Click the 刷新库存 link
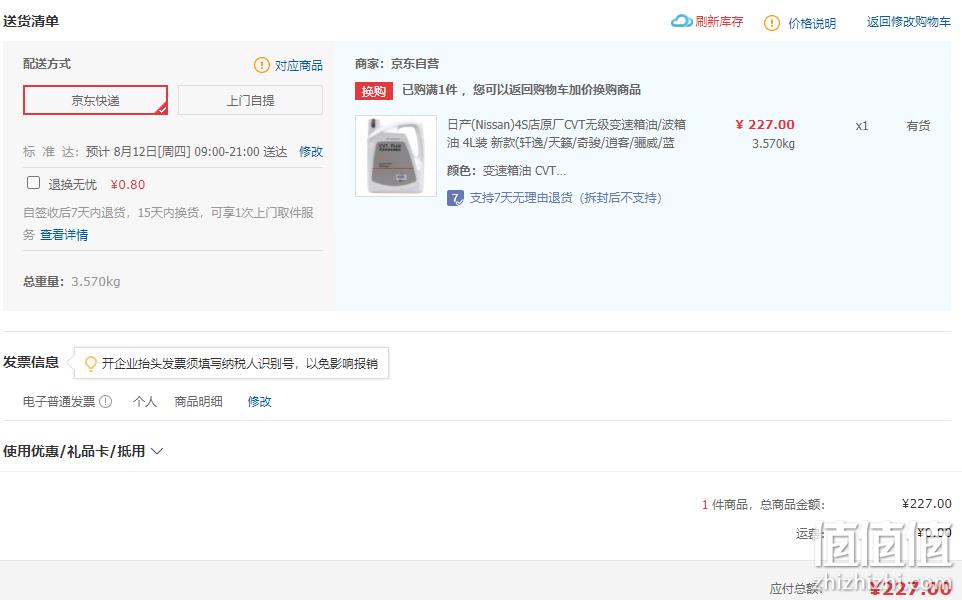Screen dimensions: 962x600 [719, 22]
